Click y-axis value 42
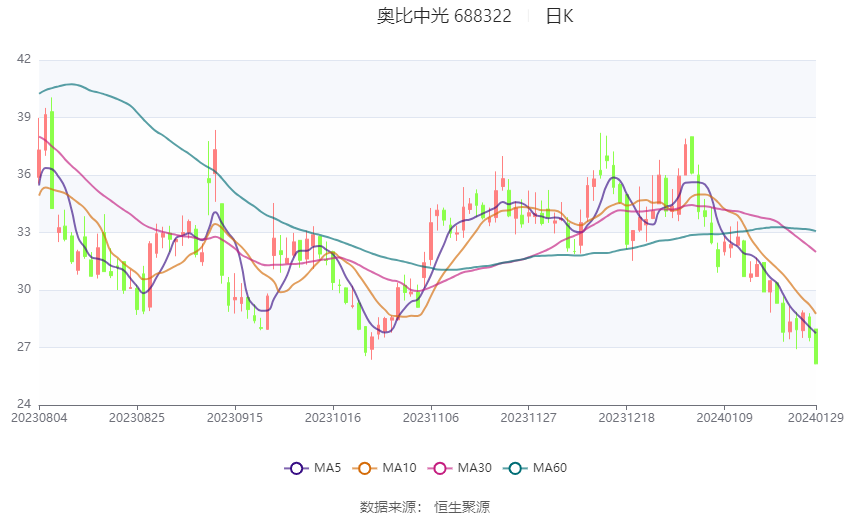 point(24,59)
